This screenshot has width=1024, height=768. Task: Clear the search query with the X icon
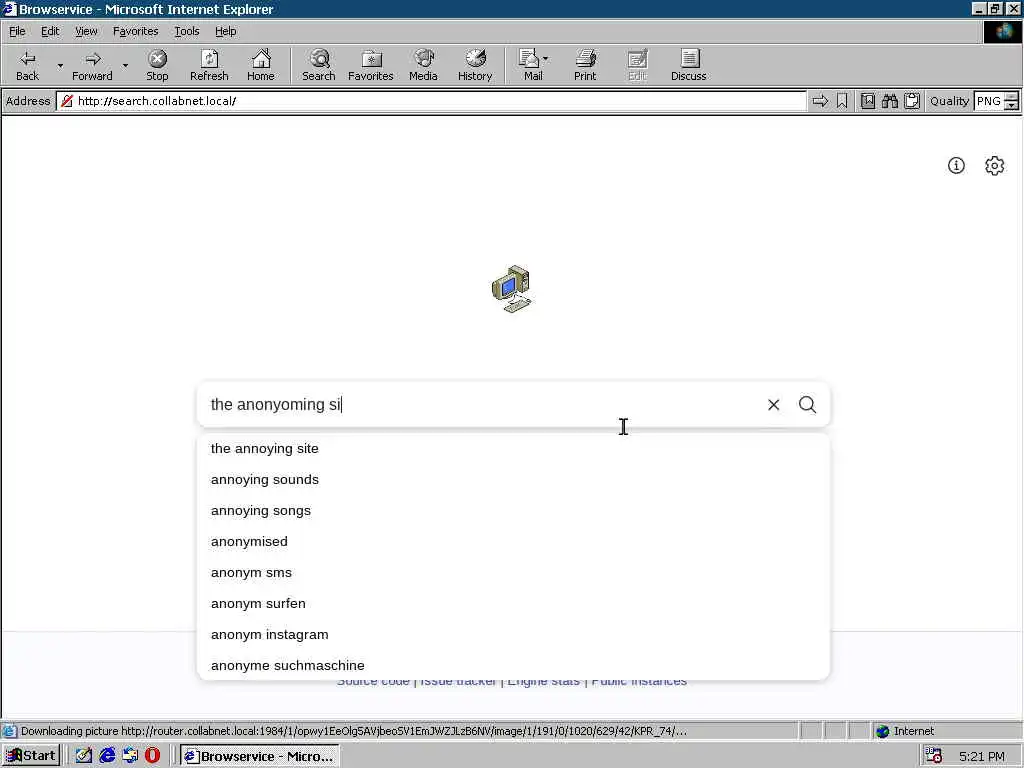tap(773, 405)
